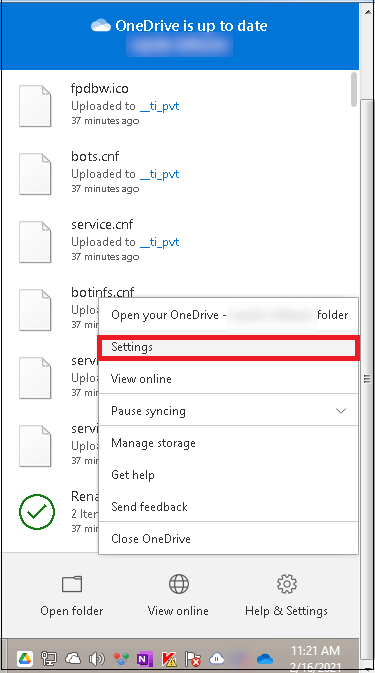Click the 11:21 AM taskbar clock
The height and width of the screenshot is (673, 375).
click(x=315, y=651)
